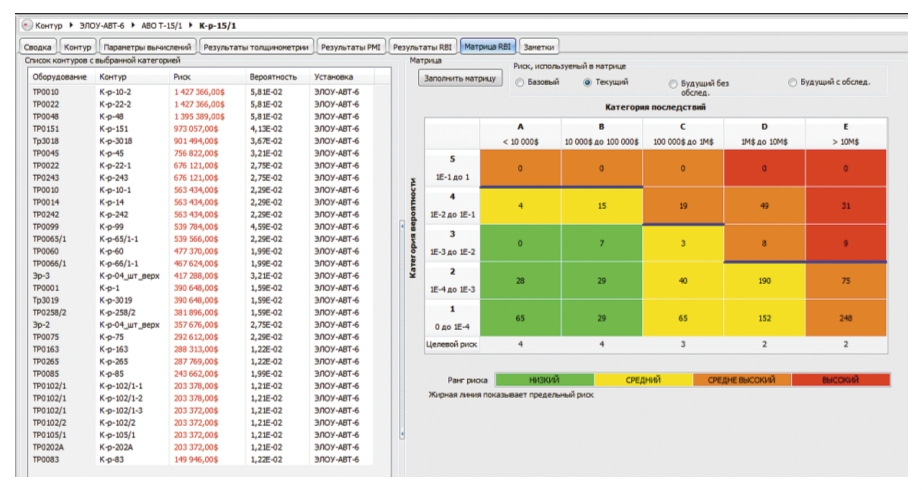Select the row with contour К-р-99

pos(200,227)
